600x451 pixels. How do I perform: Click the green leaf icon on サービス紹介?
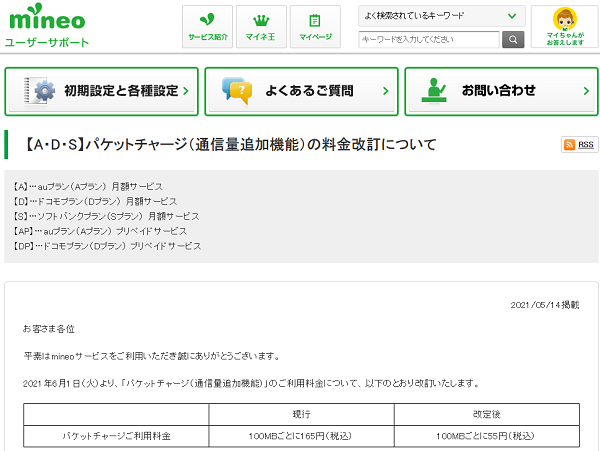pos(207,19)
